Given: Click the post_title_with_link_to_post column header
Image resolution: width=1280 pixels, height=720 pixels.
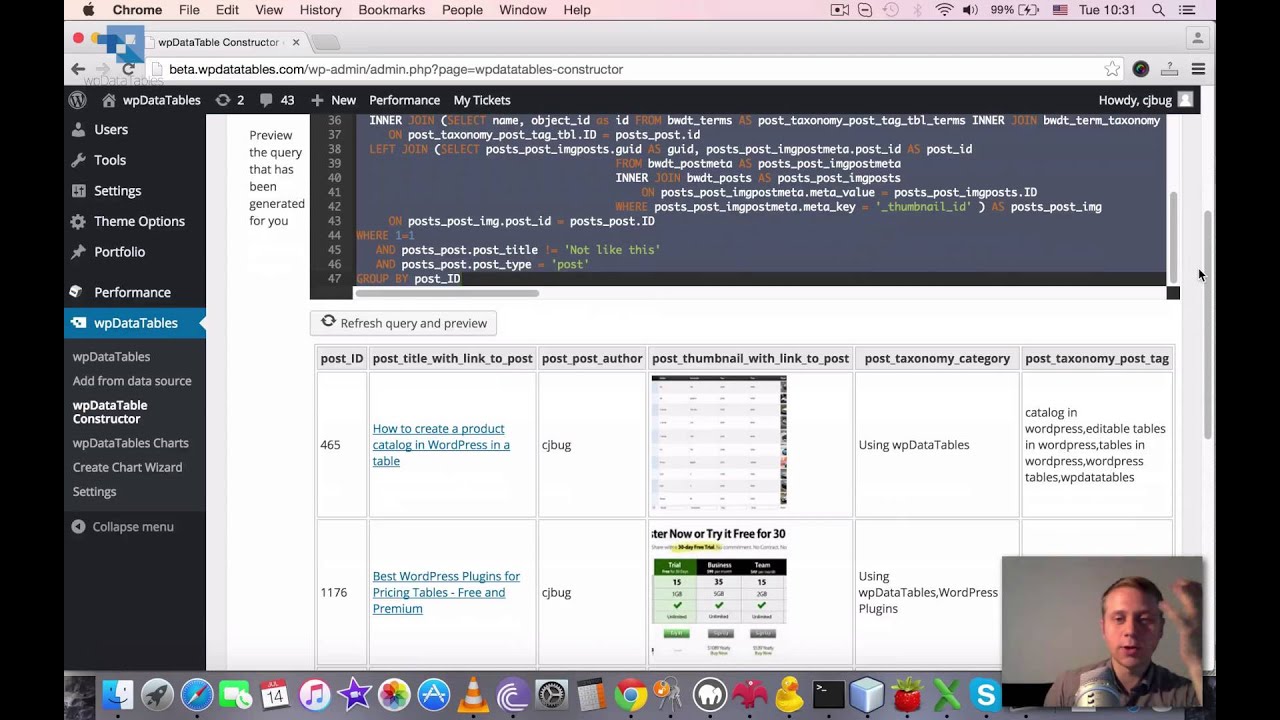Looking at the screenshot, I should (452, 358).
